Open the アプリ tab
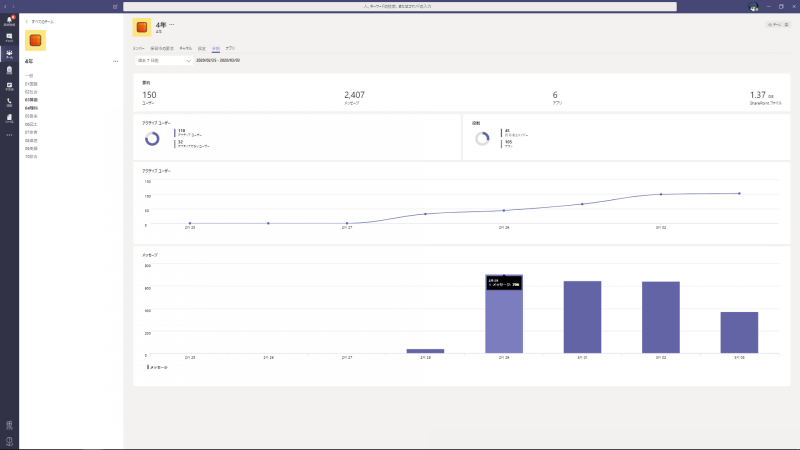 [x=230, y=48]
